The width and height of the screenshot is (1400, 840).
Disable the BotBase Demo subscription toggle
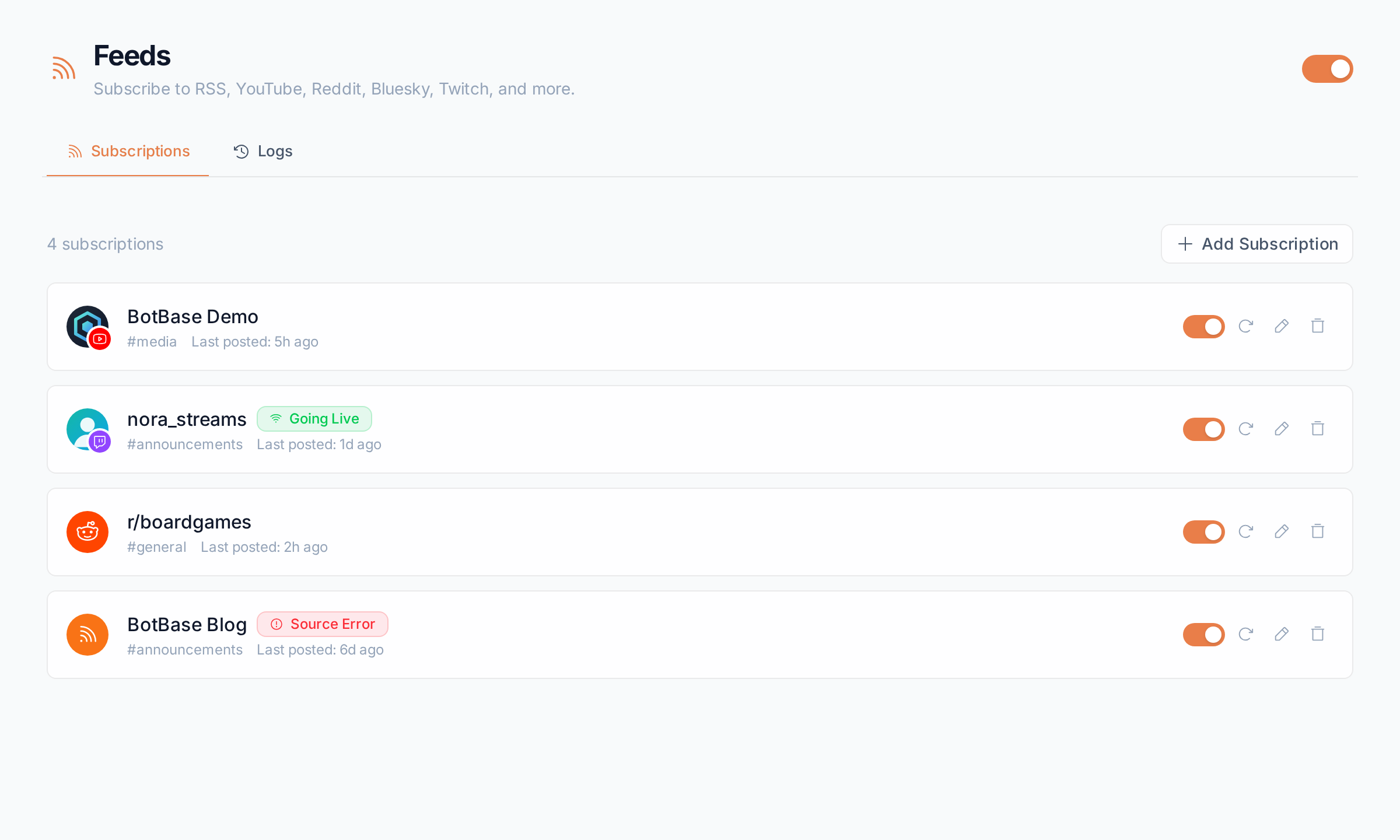[1203, 327]
